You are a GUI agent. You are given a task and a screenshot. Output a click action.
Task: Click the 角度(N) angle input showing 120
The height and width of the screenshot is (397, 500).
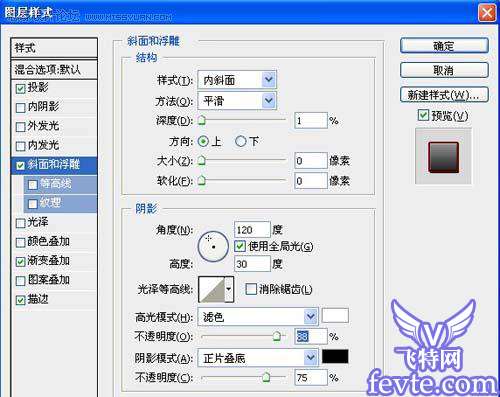[x=252, y=230]
